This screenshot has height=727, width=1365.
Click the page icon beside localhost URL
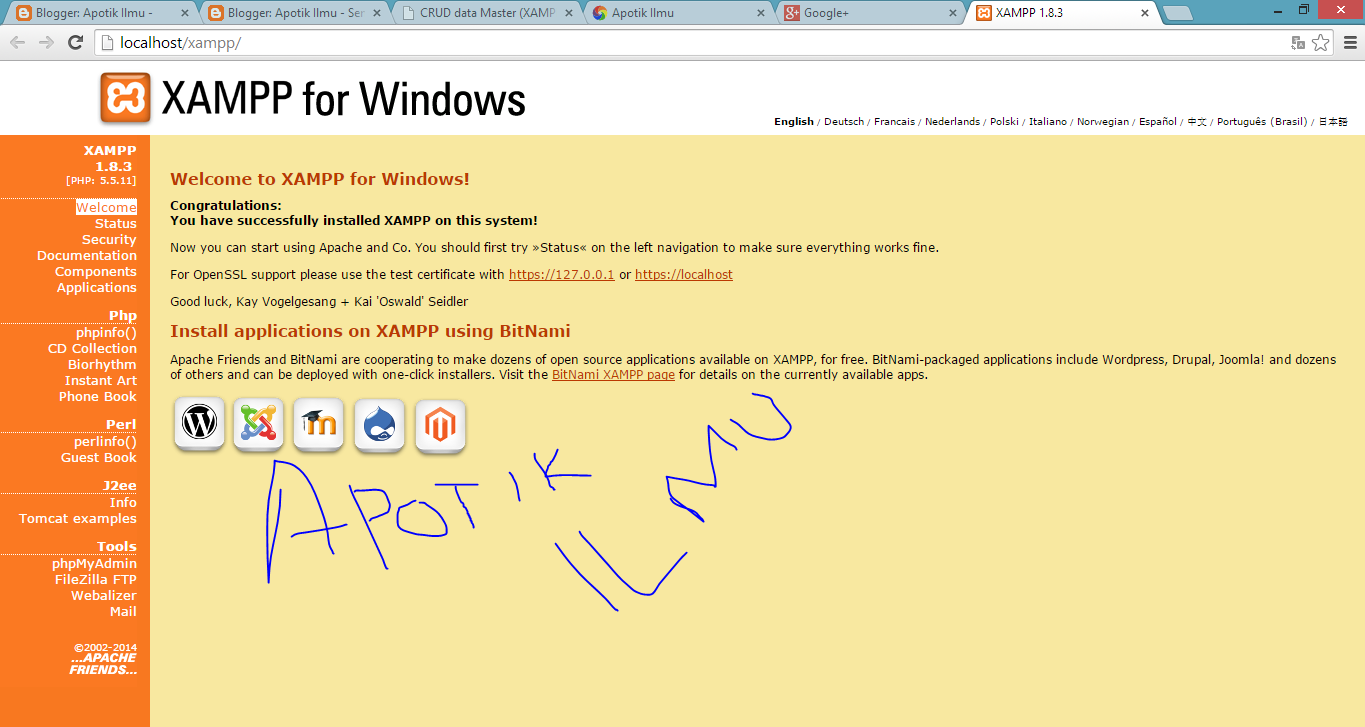pos(108,43)
